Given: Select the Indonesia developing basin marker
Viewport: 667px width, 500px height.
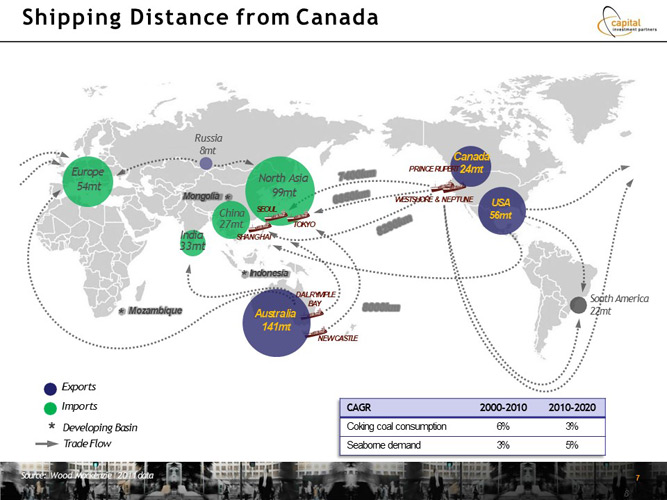Looking at the screenshot, I should tap(244, 273).
